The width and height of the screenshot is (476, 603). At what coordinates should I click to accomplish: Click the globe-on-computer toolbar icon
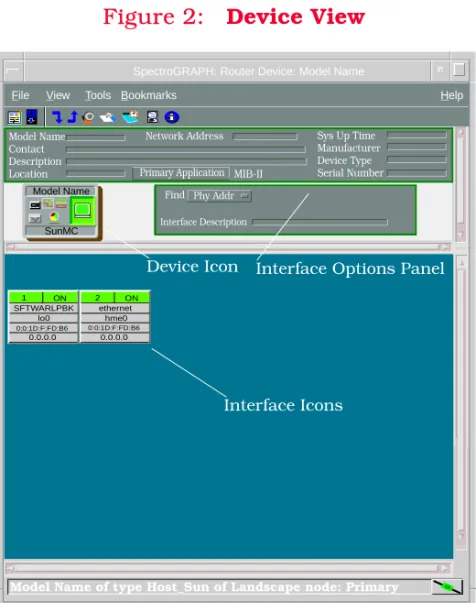[x=153, y=117]
